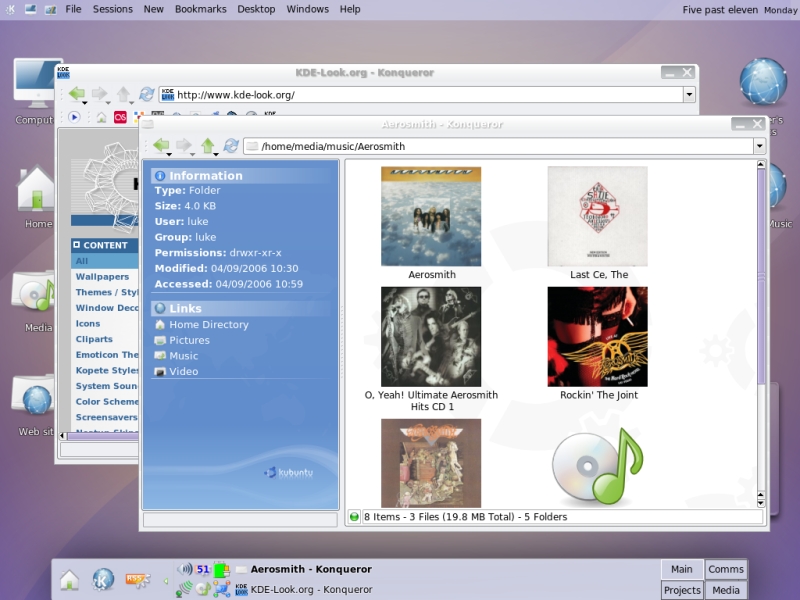800x600 pixels.
Task: Open the Help menu
Action: [350, 9]
